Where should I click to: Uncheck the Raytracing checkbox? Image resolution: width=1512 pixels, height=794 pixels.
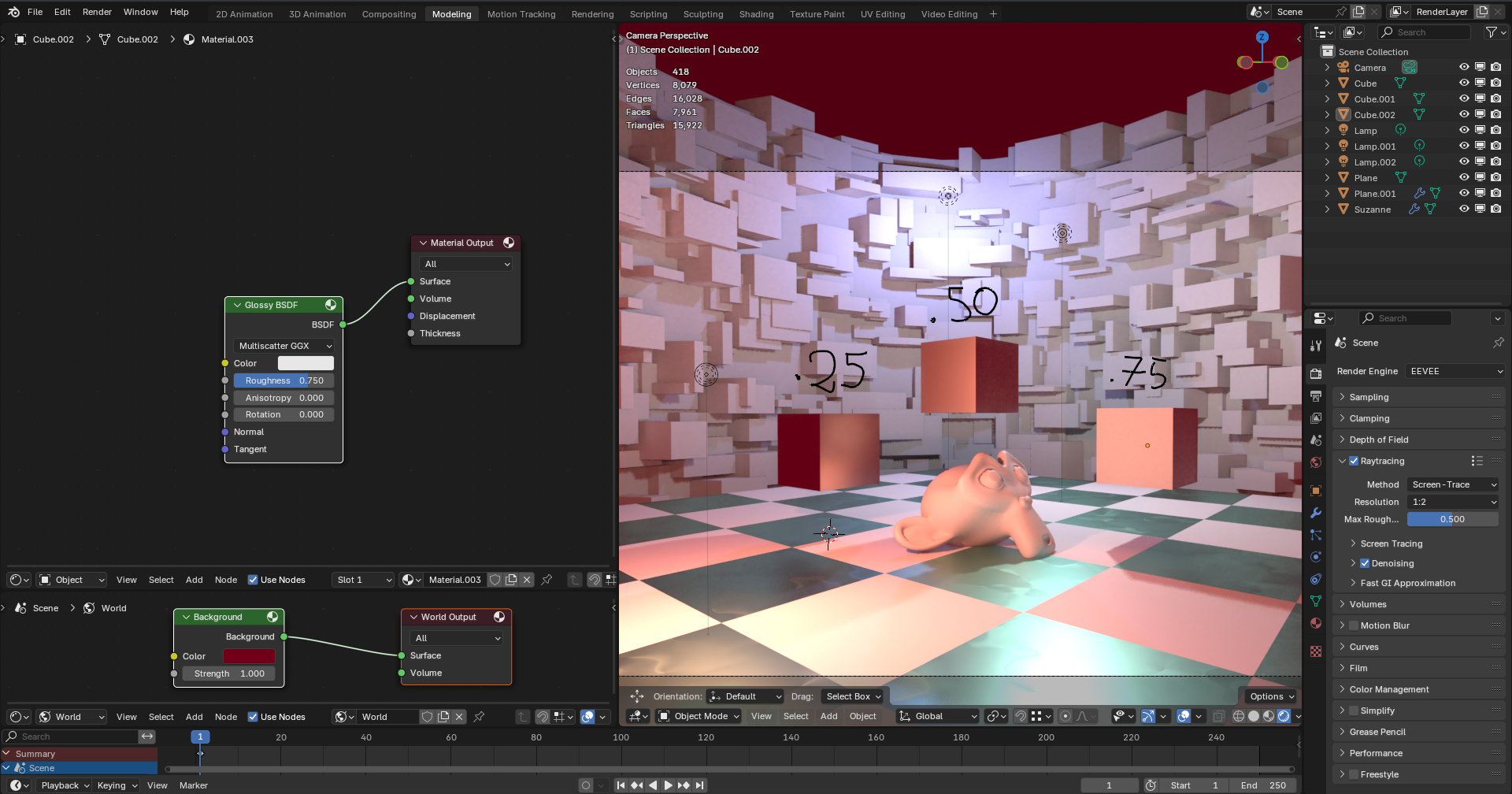(1354, 461)
